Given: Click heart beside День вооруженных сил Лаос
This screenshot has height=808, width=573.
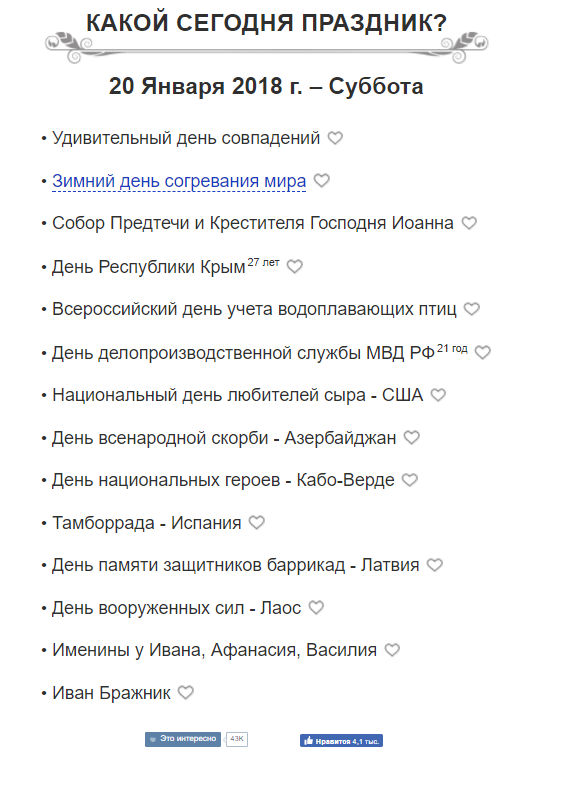Looking at the screenshot, I should (316, 608).
